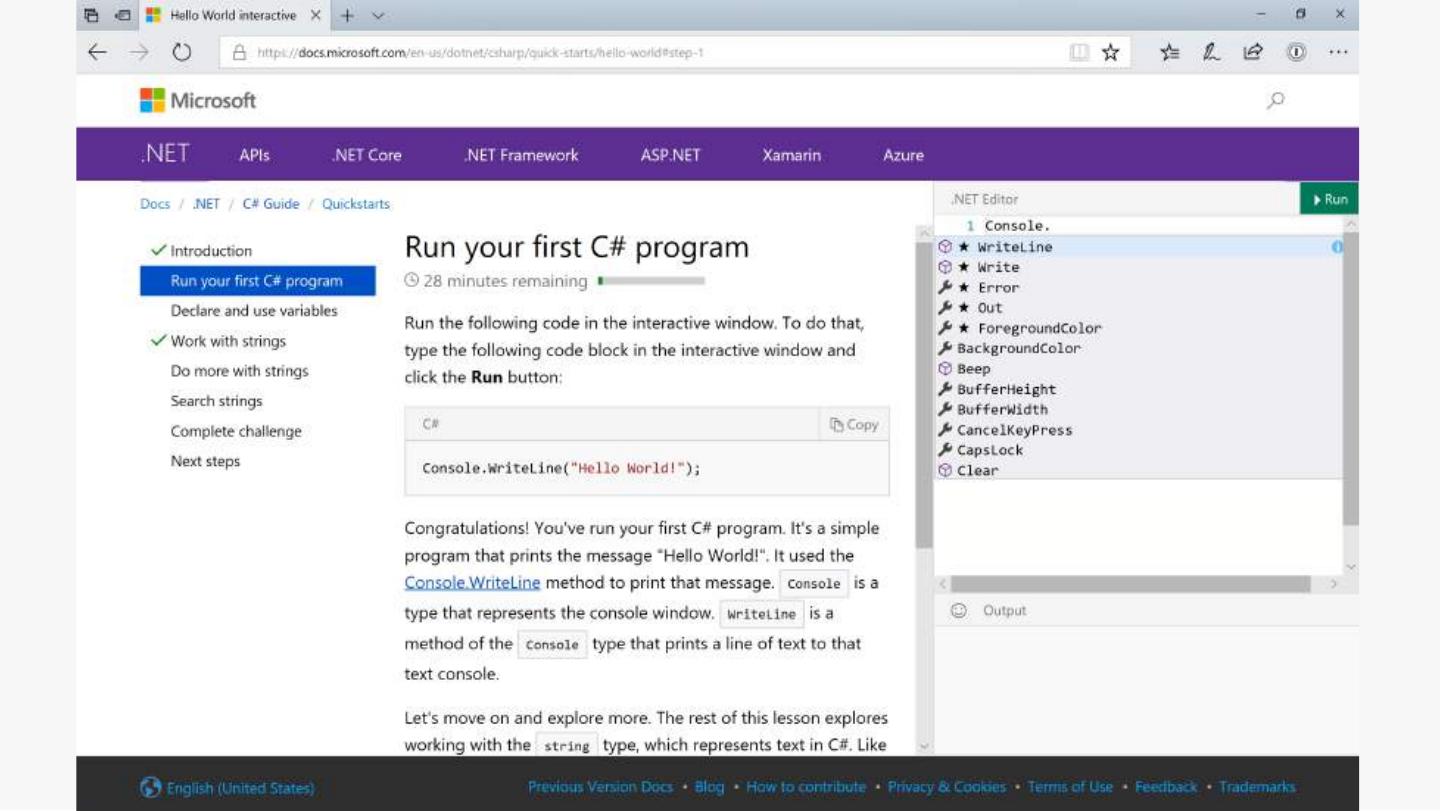Follow the Console.WriteLine link in the article
Screen dimensions: 1441x811
click(472, 582)
